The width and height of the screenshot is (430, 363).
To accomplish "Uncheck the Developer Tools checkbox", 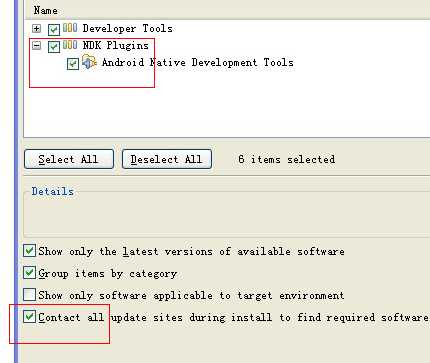I will pyautogui.click(x=54, y=29).
